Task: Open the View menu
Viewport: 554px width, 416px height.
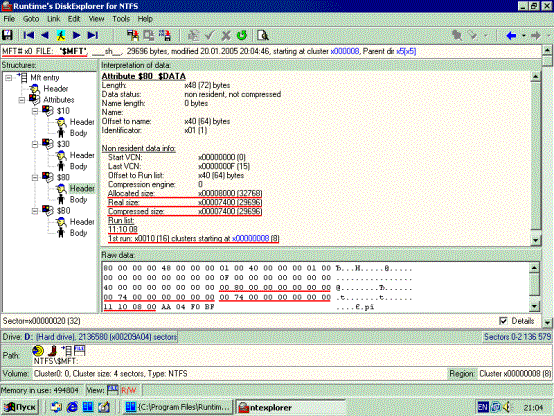Action: (96, 19)
